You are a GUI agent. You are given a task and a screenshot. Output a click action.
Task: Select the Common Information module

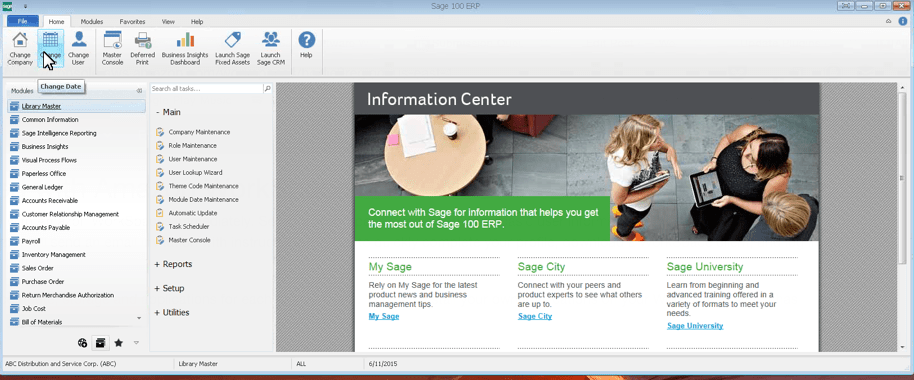(76, 119)
